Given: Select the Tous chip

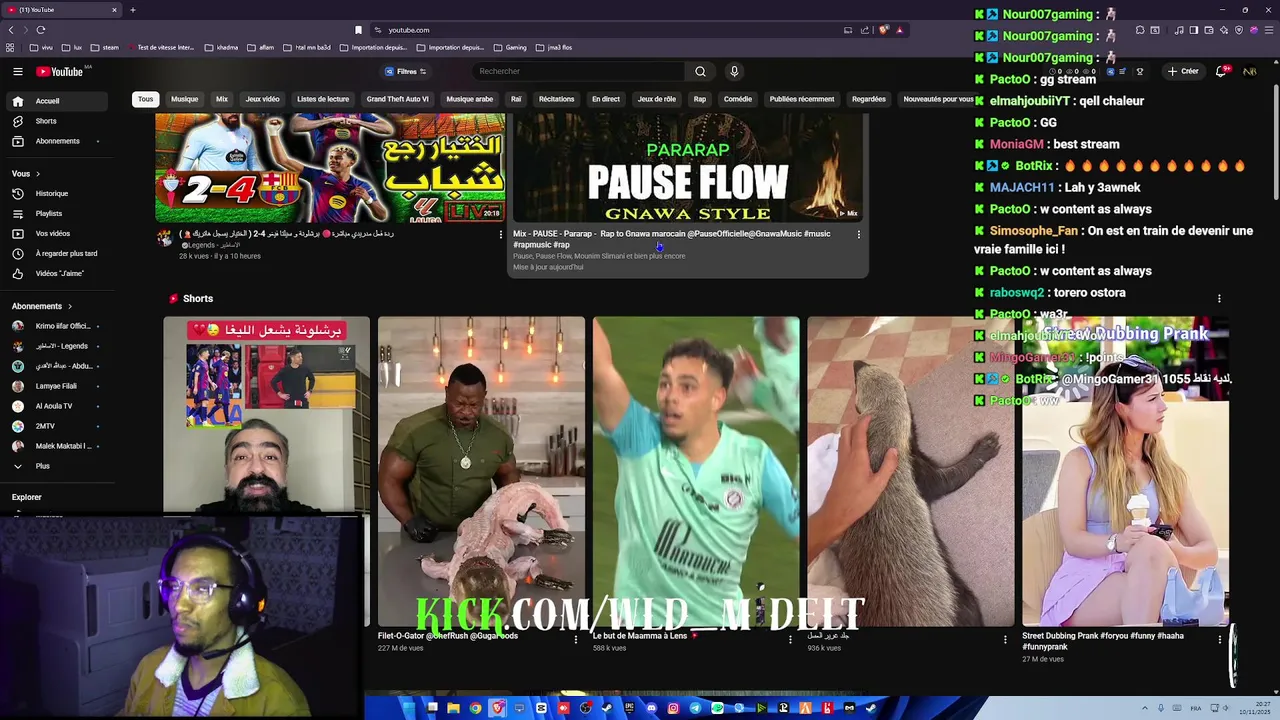Looking at the screenshot, I should click(x=146, y=99).
